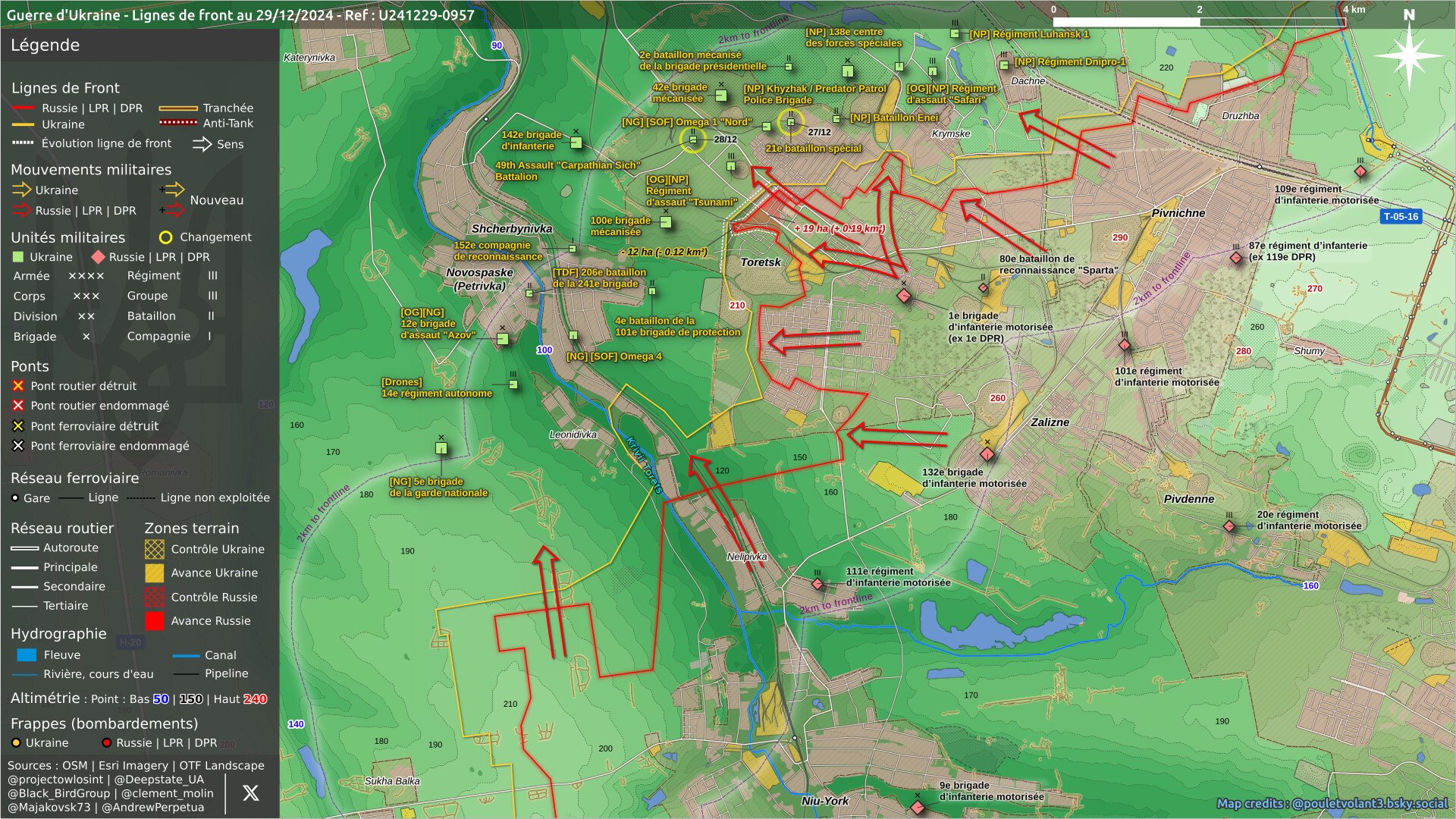
Task: Click the 9e brigade red diamond marker
Action: pyautogui.click(x=917, y=808)
